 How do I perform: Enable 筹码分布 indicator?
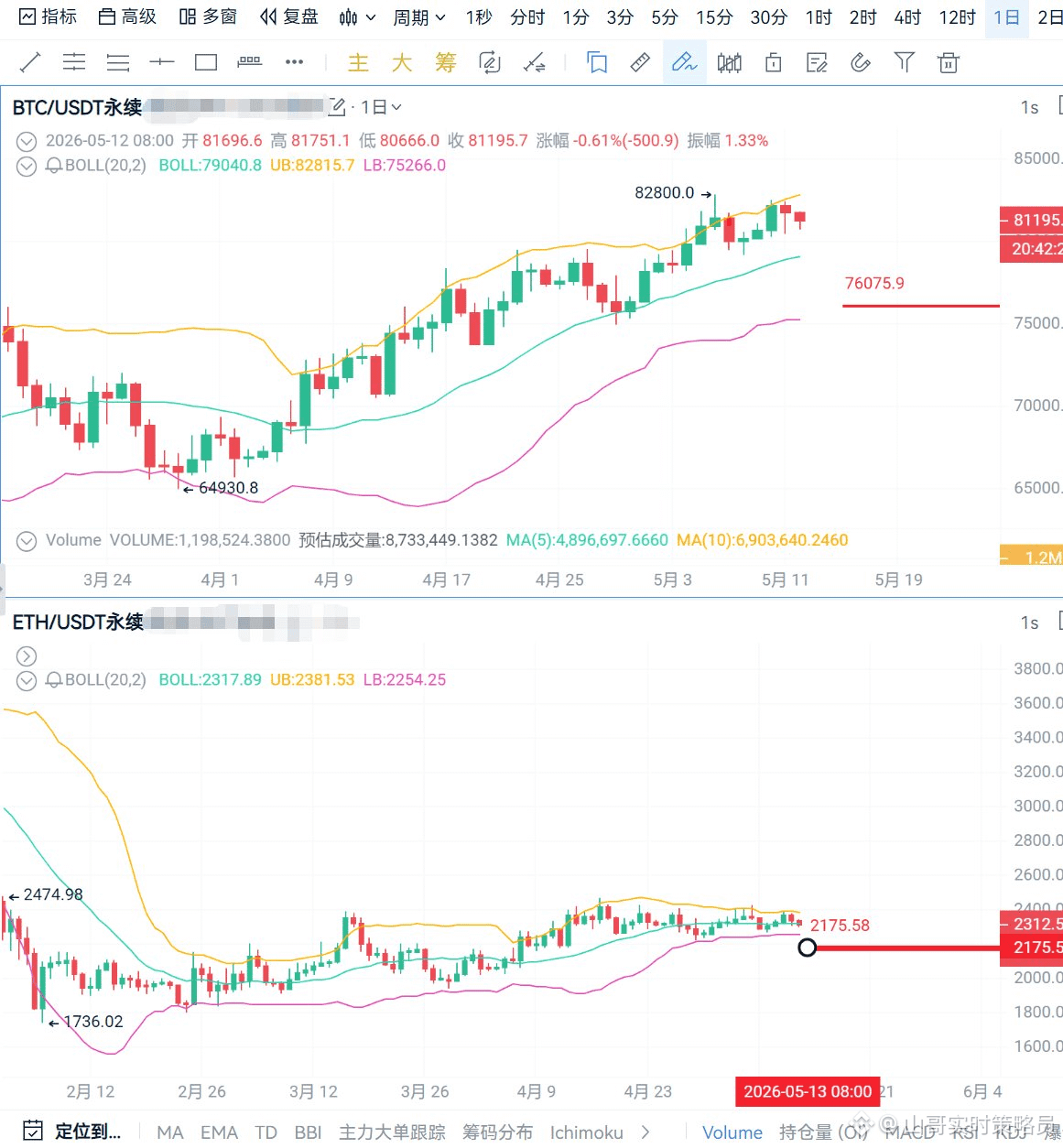497,1132
